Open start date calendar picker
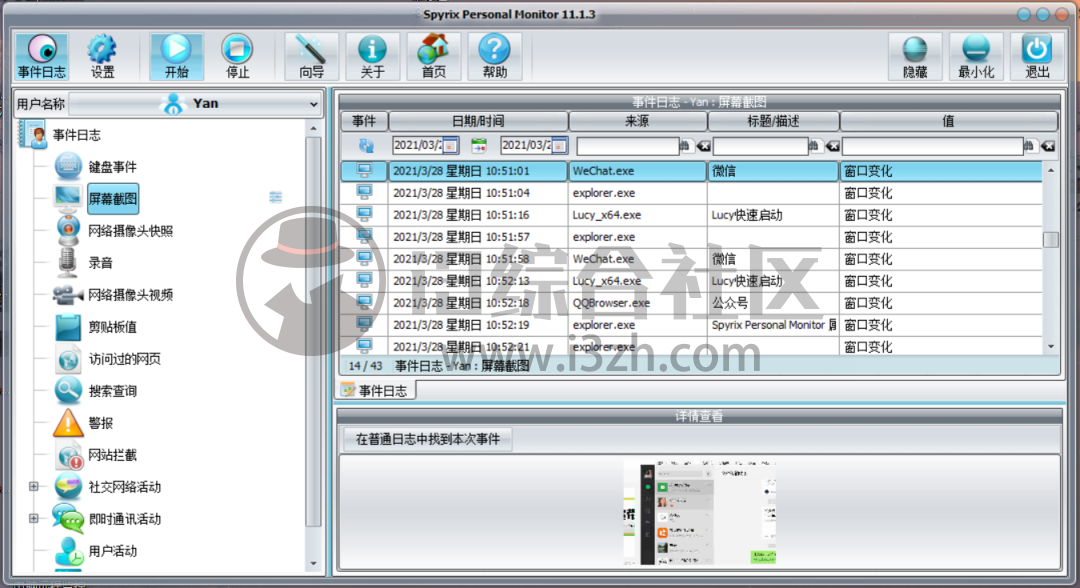Screen dimensions: 1080x588 tap(450, 145)
